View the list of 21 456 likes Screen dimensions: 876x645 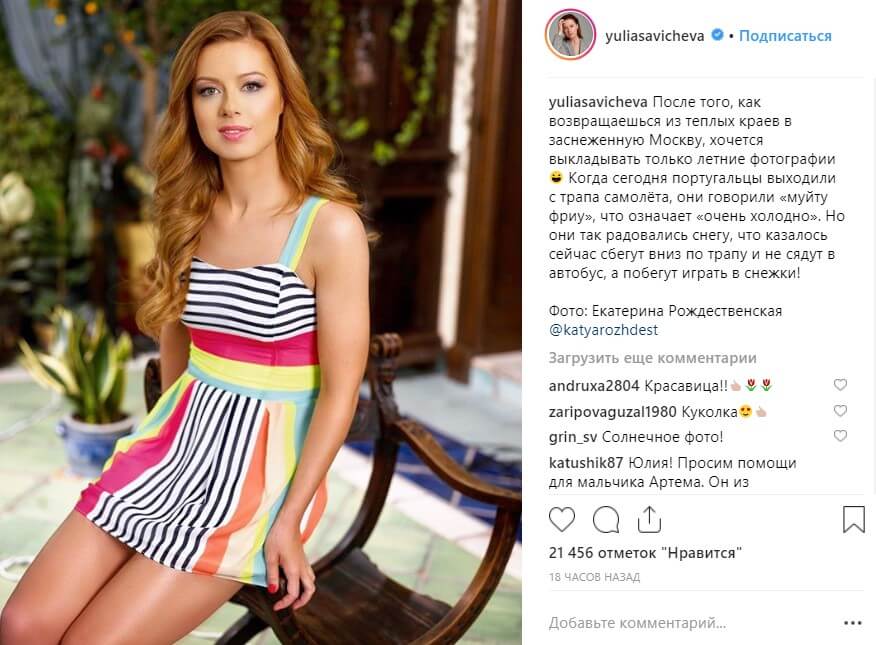645,553
